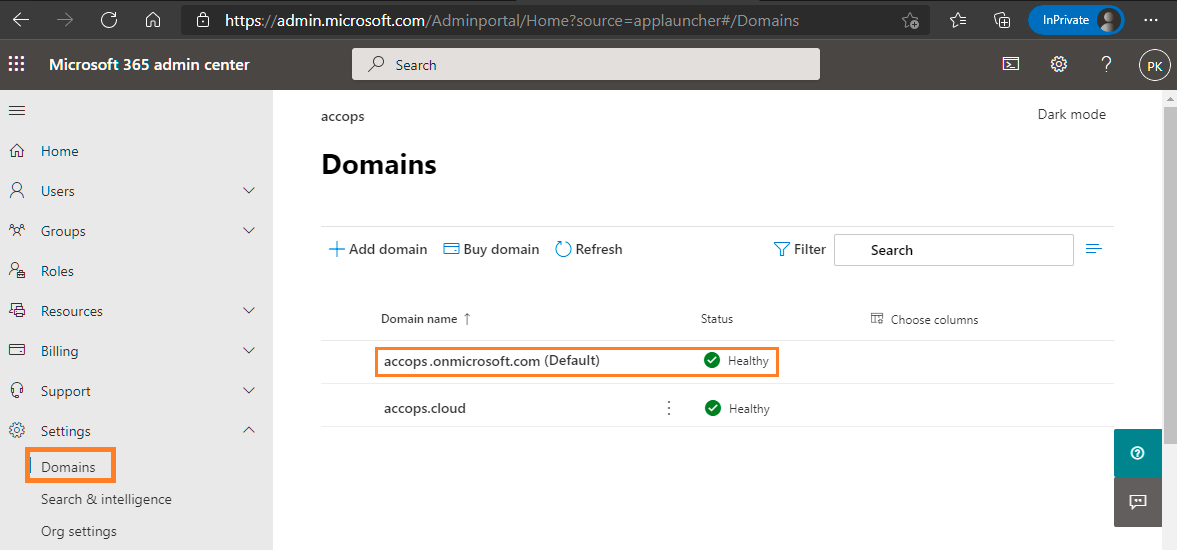Screen dimensions: 1177x550
Task: Open Org settings in the sidebar
Action: pos(78,531)
